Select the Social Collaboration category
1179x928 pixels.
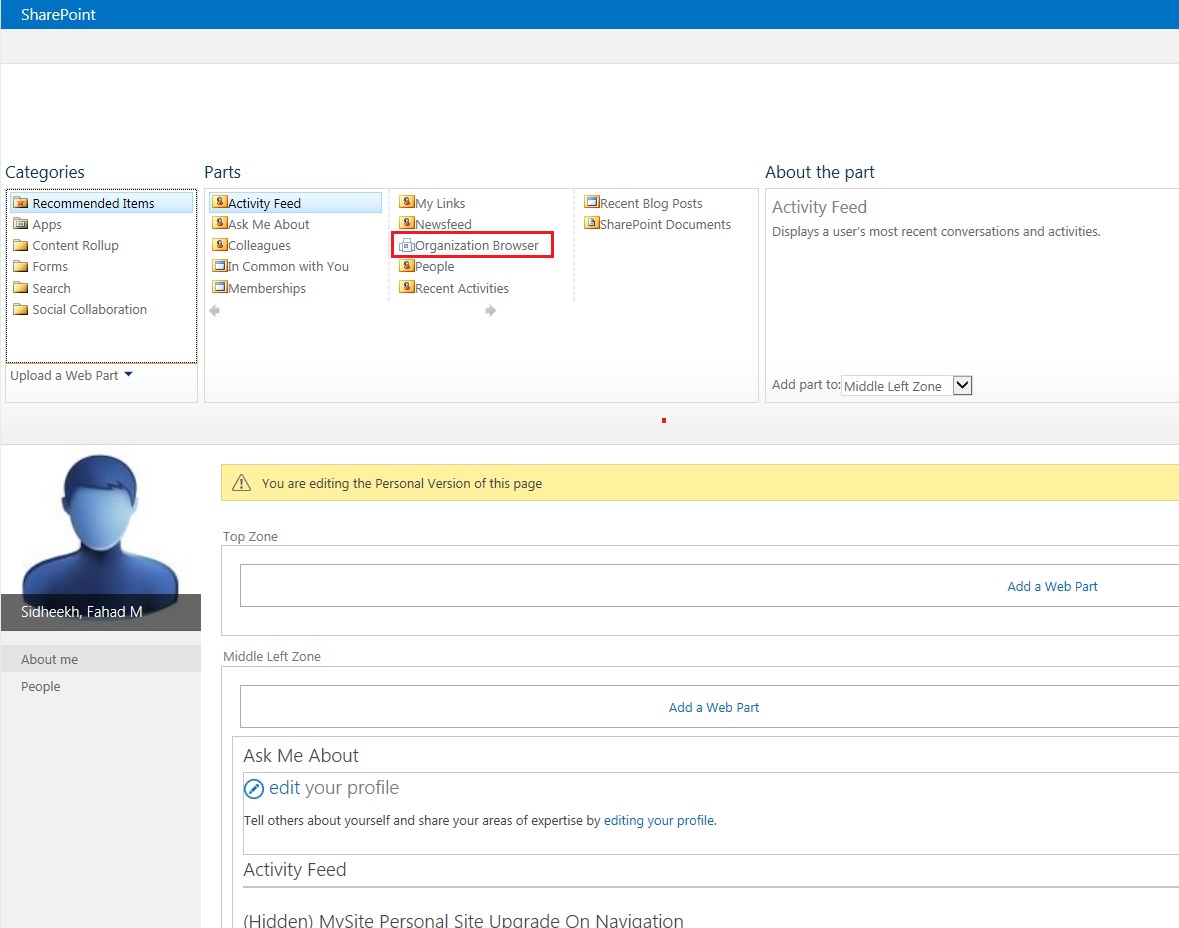(x=89, y=309)
